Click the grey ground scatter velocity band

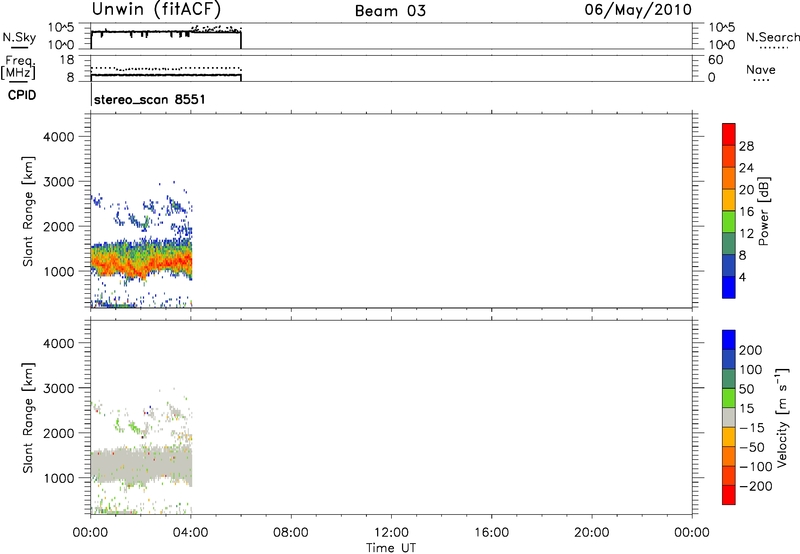(141, 466)
